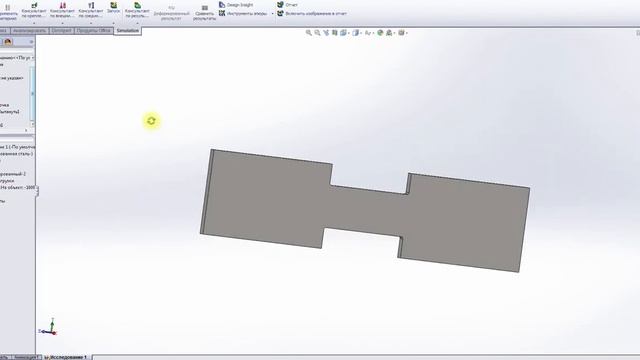Expand the results advisor dropdown arrow
Image resolution: width=640 pixels, height=360 pixels.
pos(137,23)
